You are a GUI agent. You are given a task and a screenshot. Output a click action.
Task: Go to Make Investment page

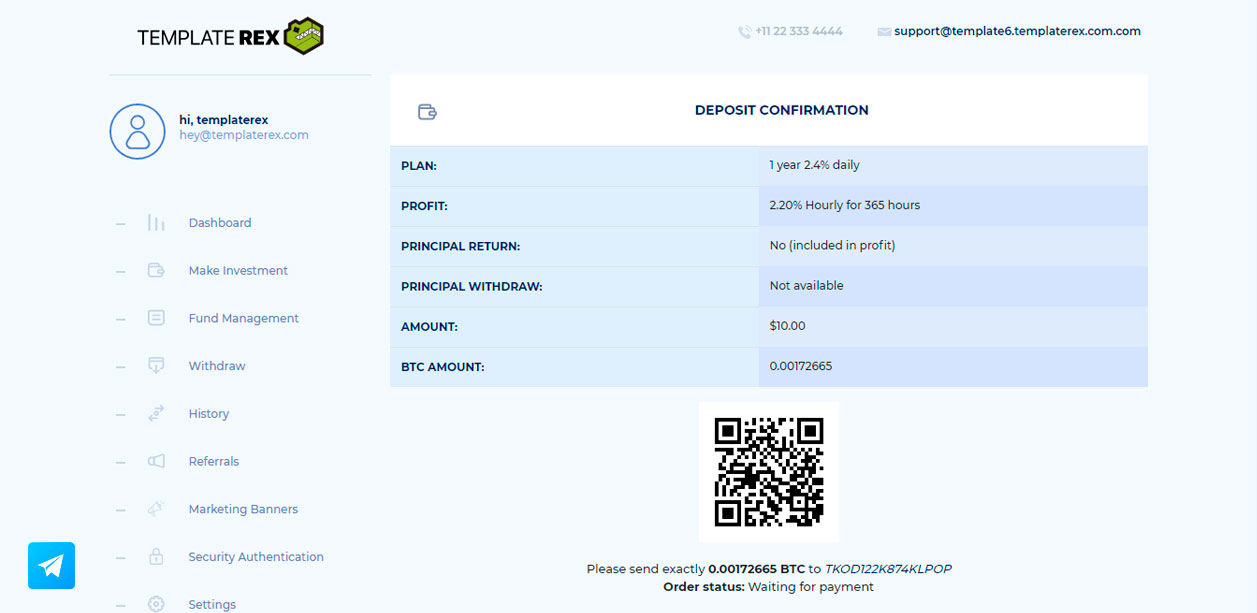[x=238, y=271]
